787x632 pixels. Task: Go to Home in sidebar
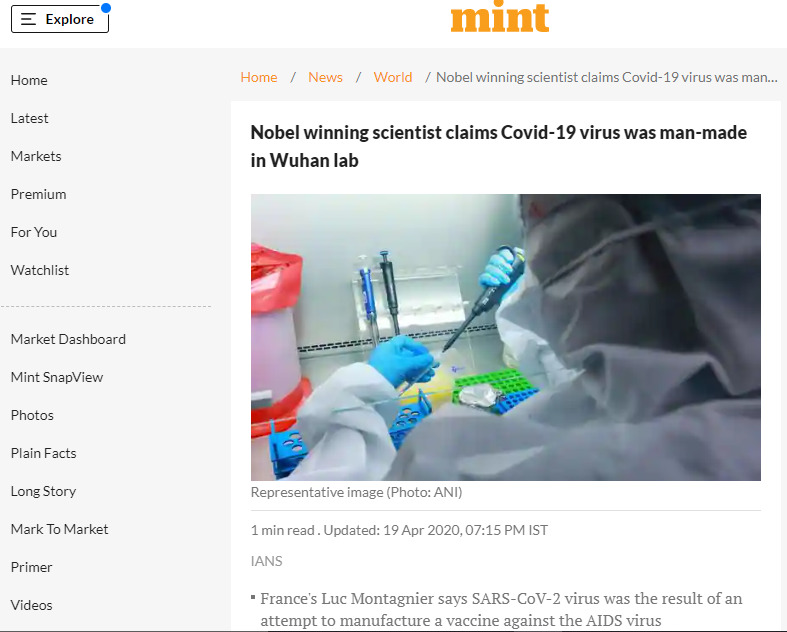[x=29, y=80]
